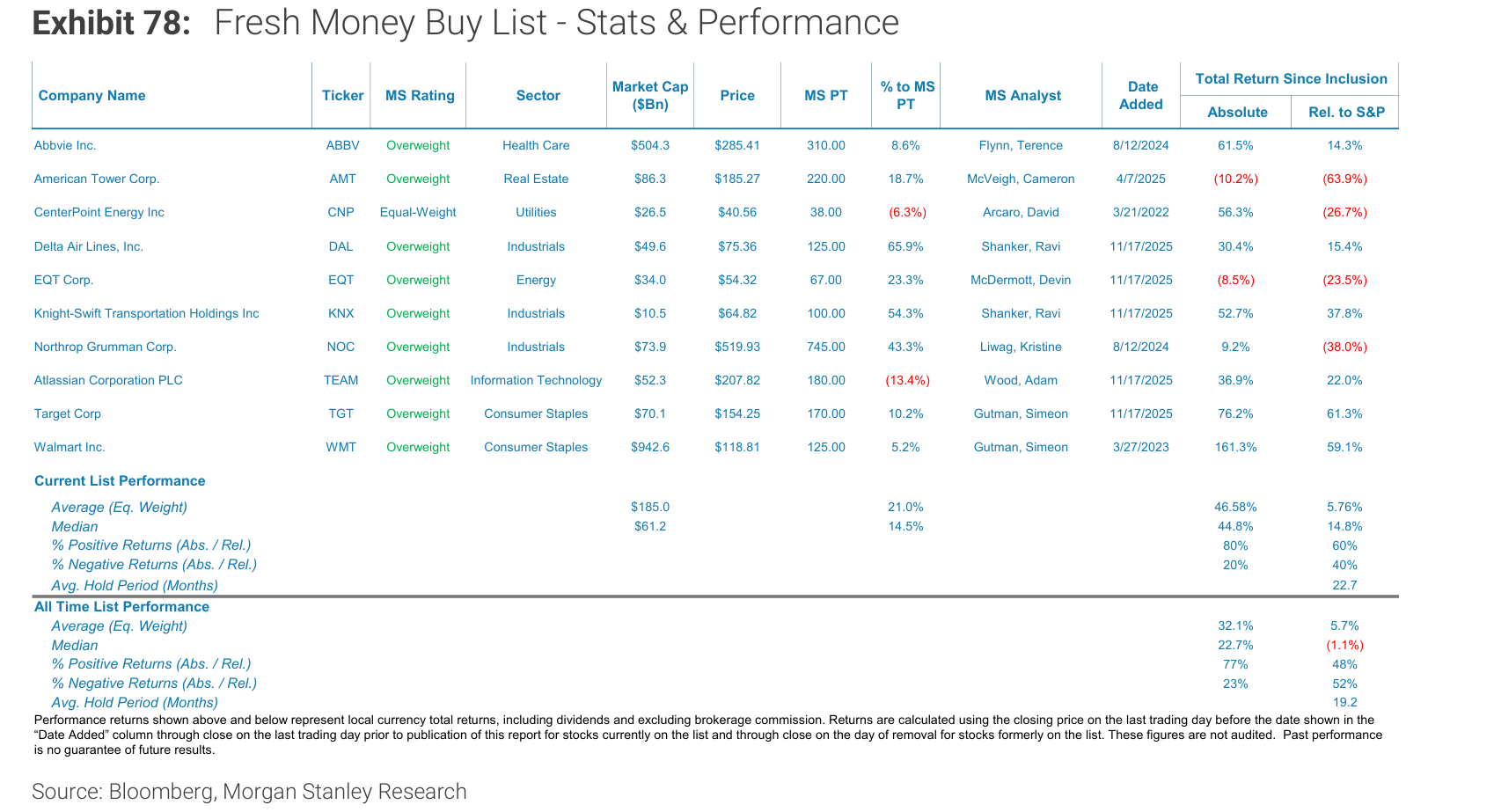The height and width of the screenshot is (812, 1494).
Task: Select Knight-Swift Transportation Holdings Inc
Action: [x=146, y=314]
